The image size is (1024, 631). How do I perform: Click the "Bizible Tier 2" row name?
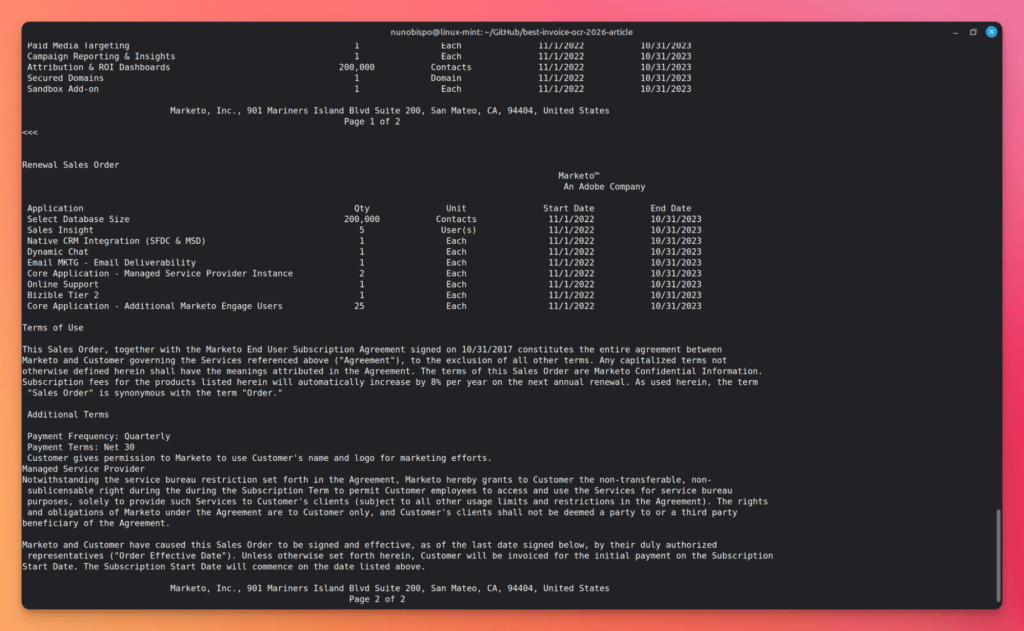[63, 295]
